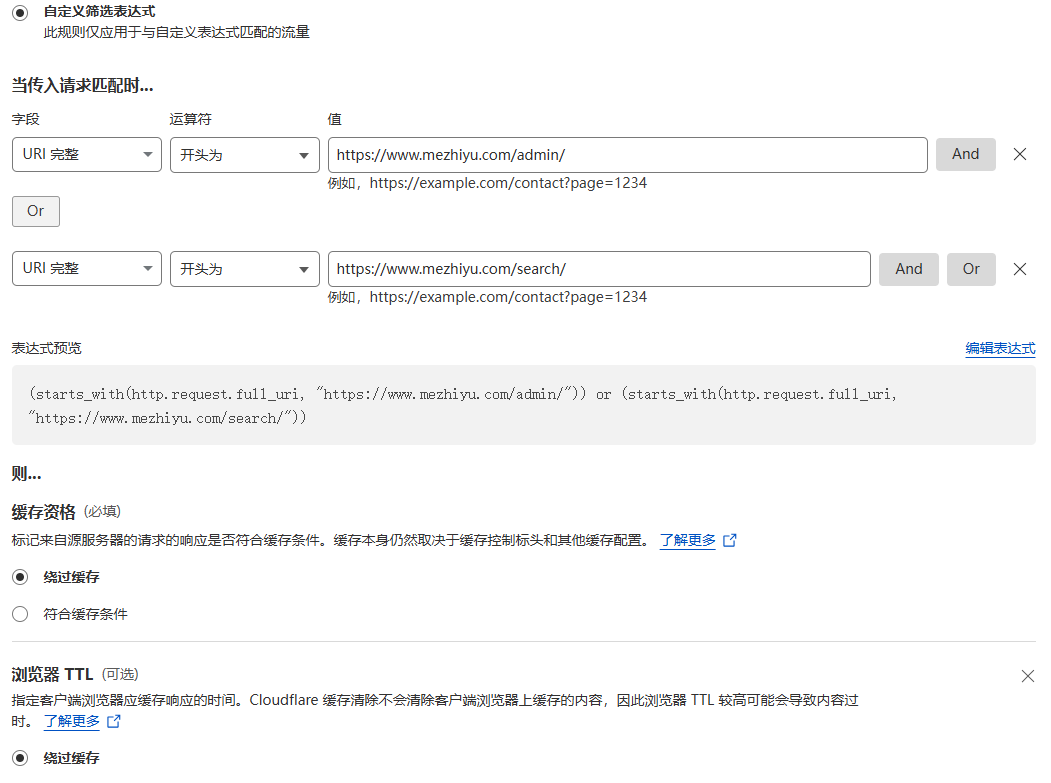Viewport: 1051px width, 783px height.
Task: Click And button after the admin URL
Action: pos(965,154)
